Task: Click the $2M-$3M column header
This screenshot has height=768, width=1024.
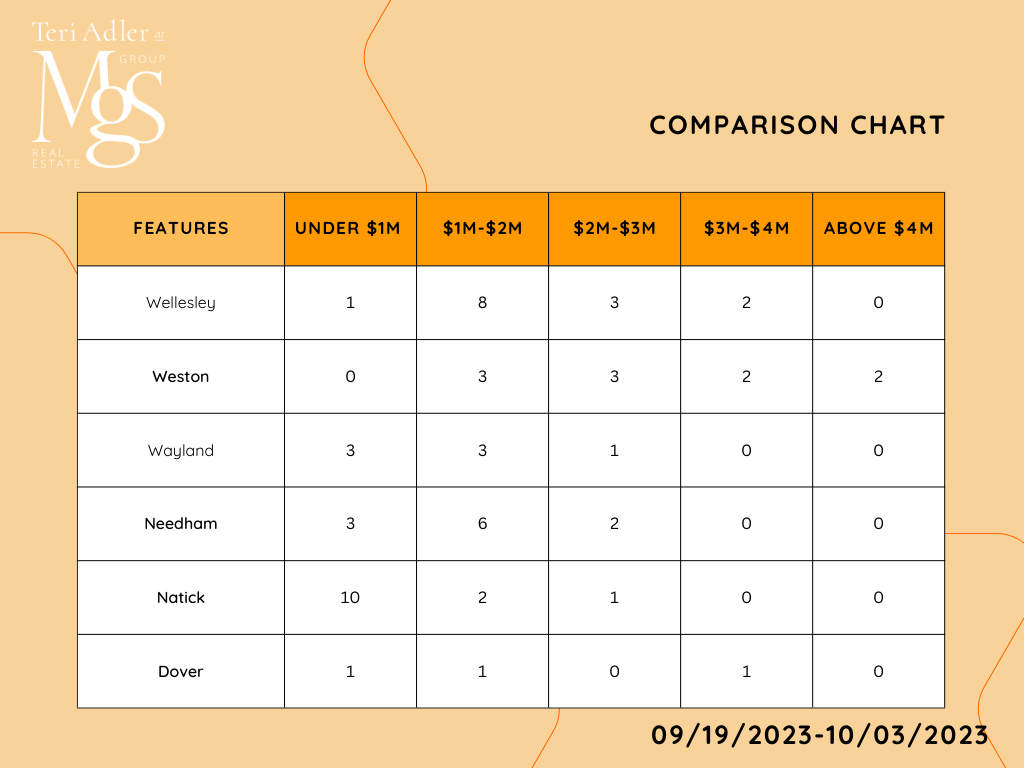Action: click(x=614, y=228)
